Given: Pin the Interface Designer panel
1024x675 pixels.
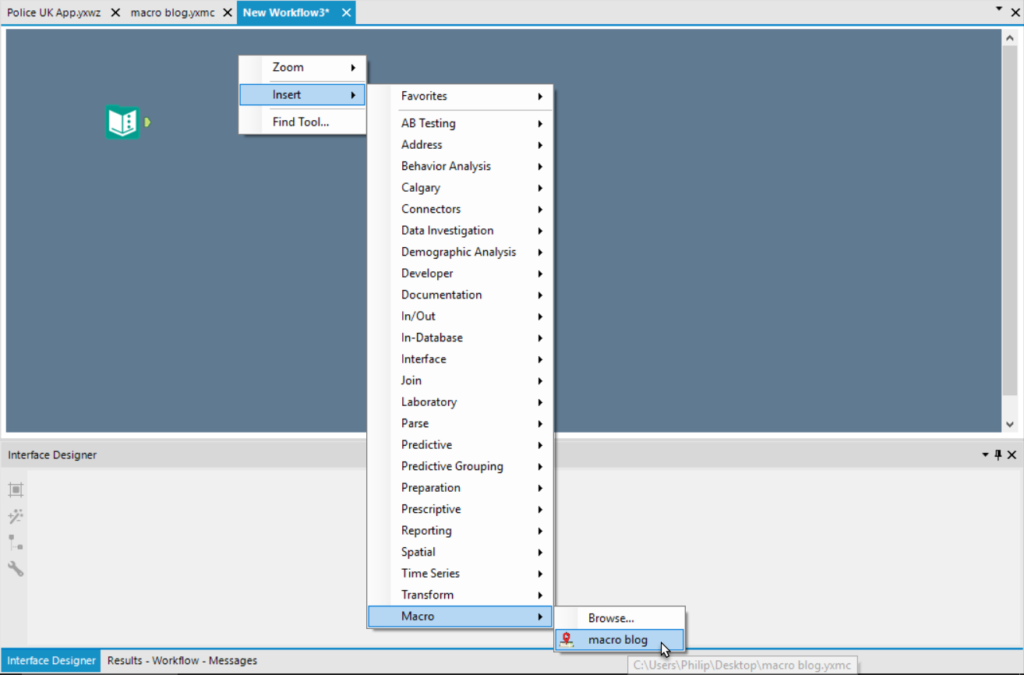Looking at the screenshot, I should pos(998,455).
